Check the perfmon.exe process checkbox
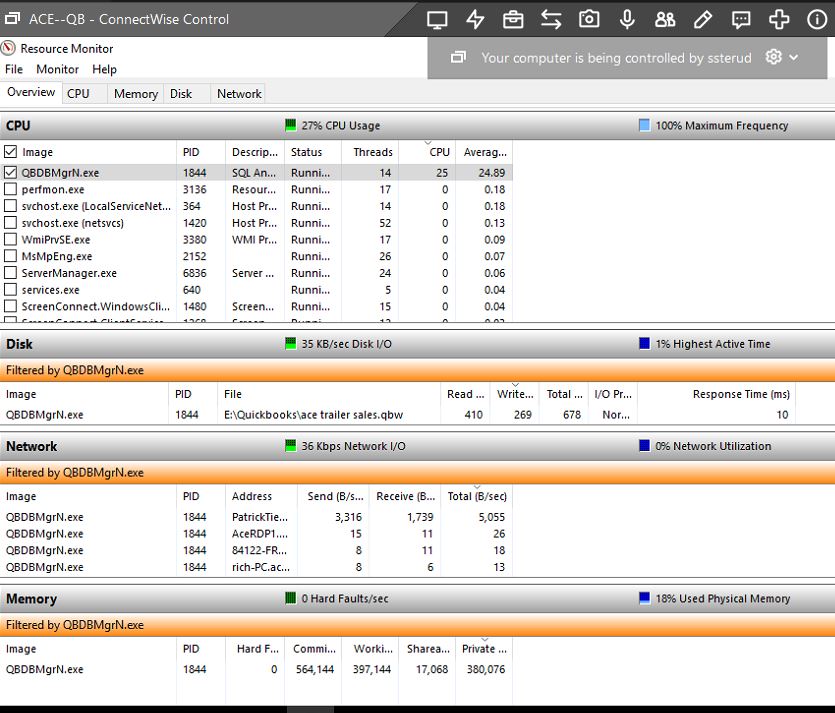Image resolution: width=835 pixels, height=713 pixels. coord(11,189)
